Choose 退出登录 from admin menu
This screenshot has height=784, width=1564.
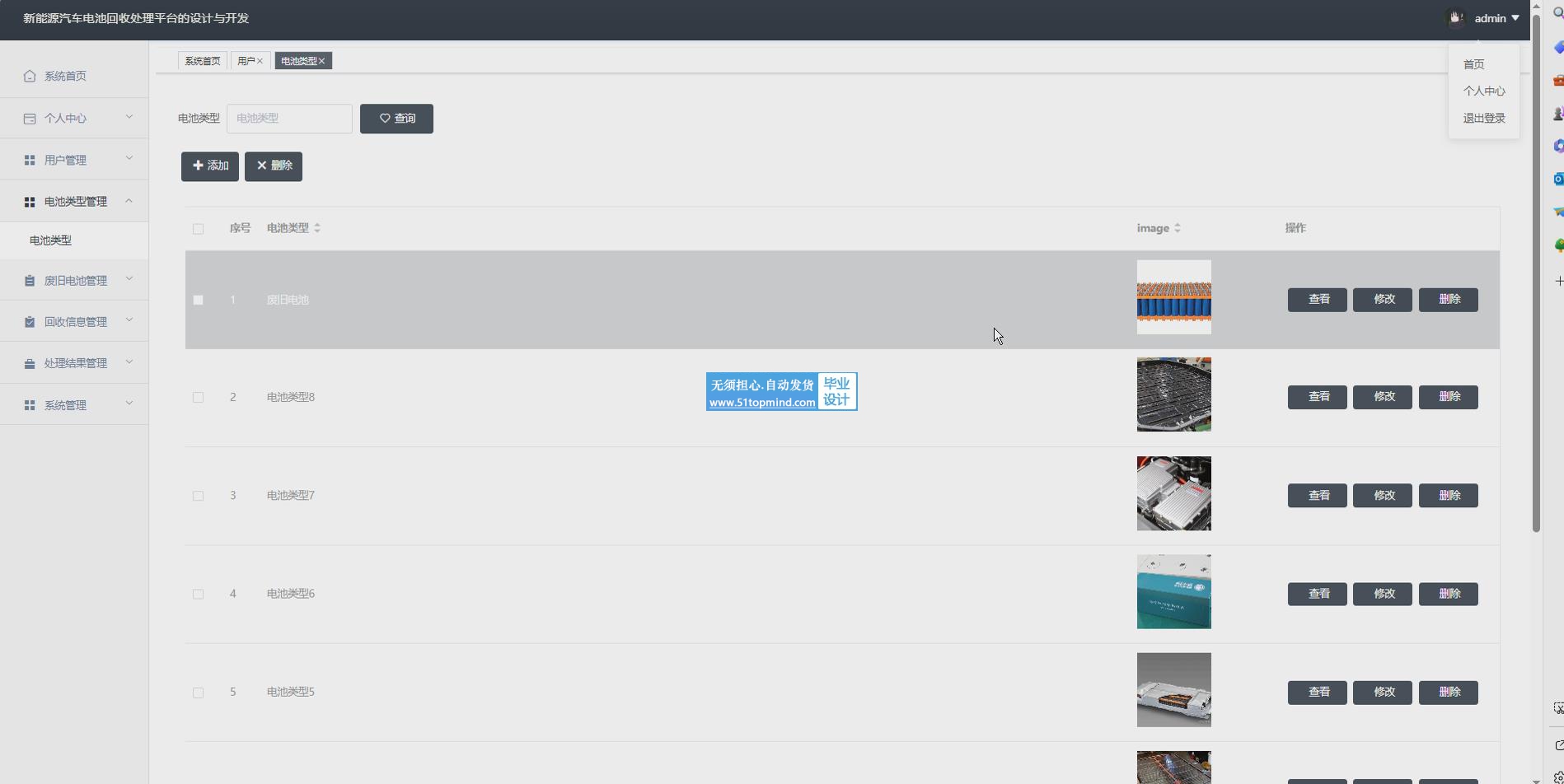coord(1483,119)
